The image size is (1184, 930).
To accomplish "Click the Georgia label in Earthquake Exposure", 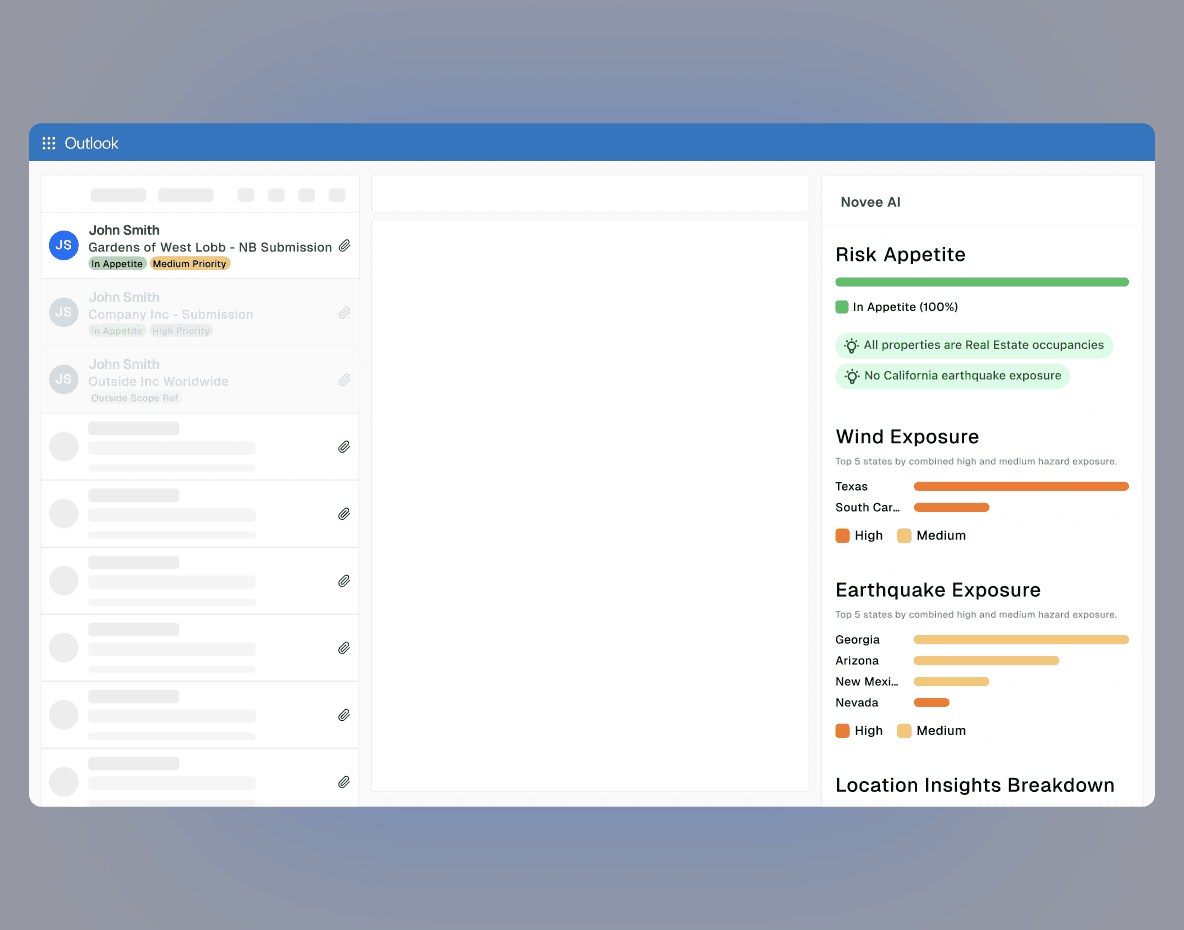I will pyautogui.click(x=858, y=640).
